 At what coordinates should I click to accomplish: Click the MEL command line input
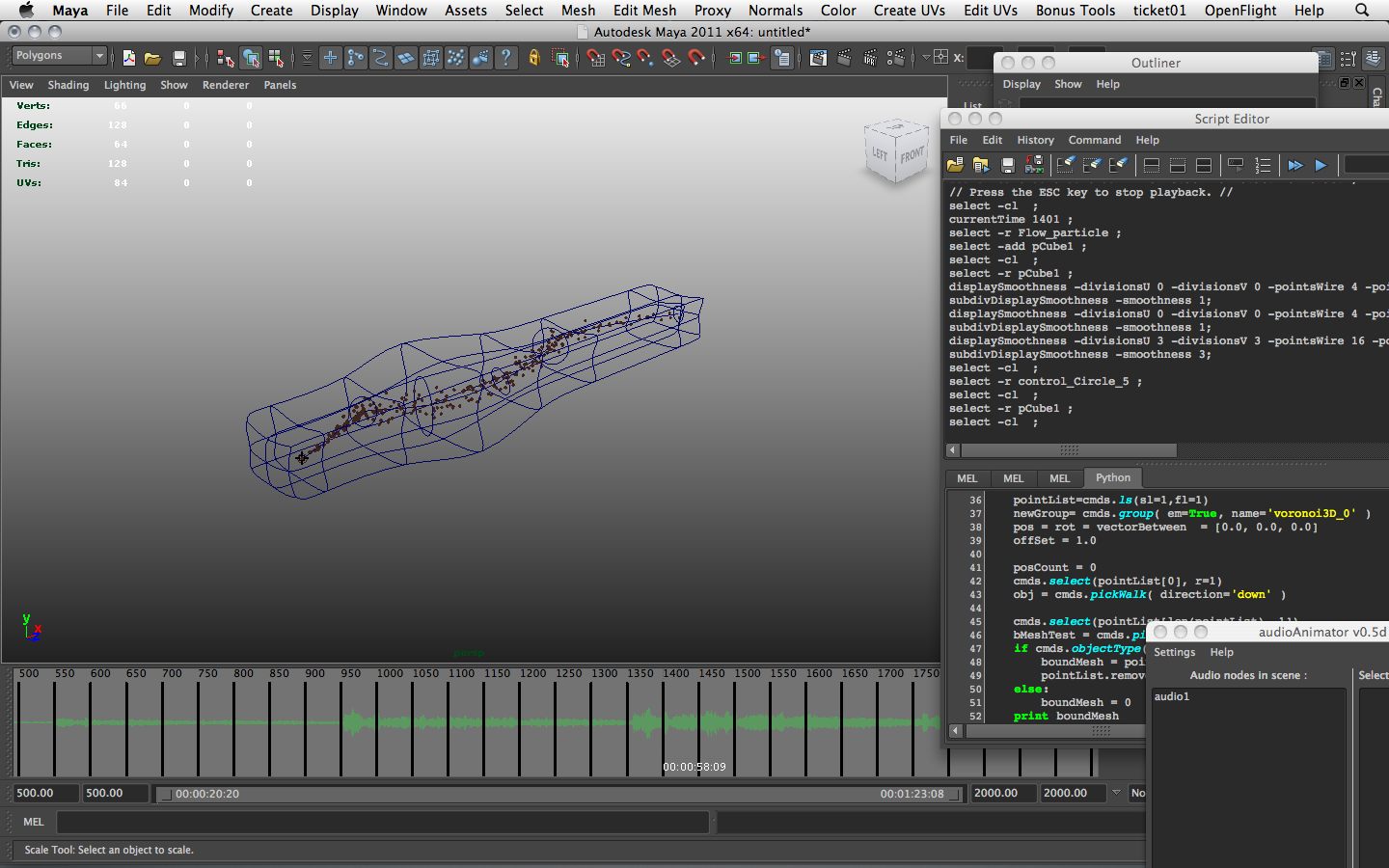coord(384,822)
